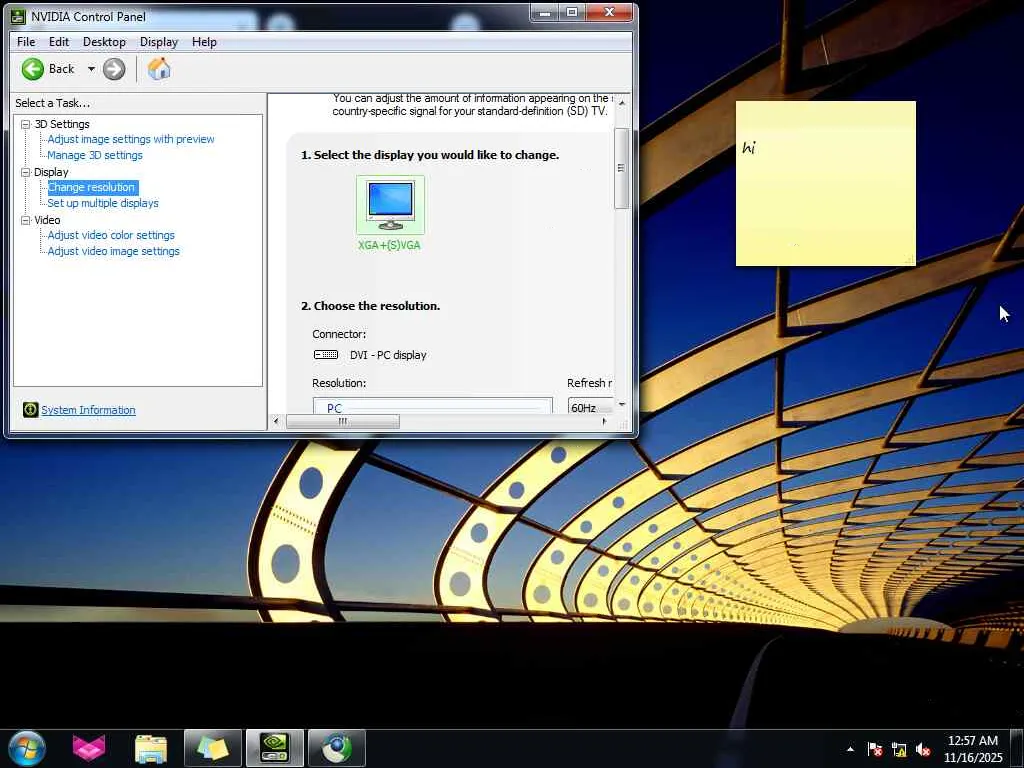Open Adjust image settings with preview

click(131, 139)
